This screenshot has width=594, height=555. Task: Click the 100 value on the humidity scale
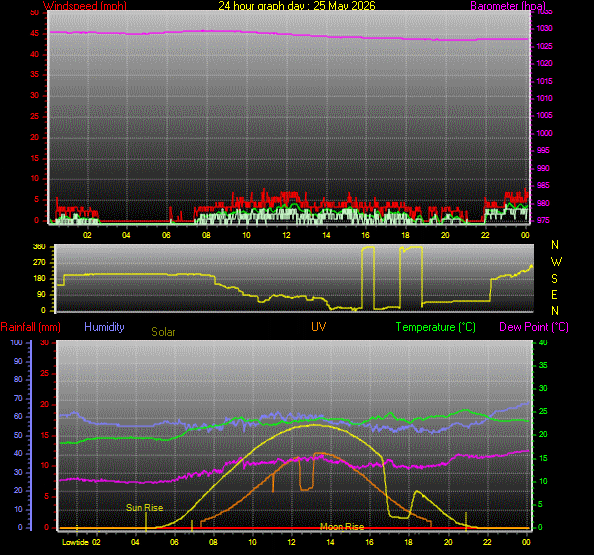pos(16,342)
